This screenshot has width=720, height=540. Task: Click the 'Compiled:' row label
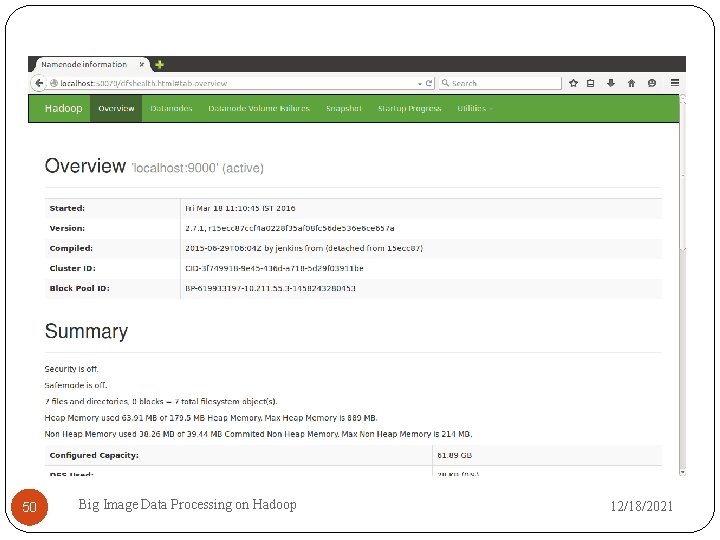(x=71, y=248)
